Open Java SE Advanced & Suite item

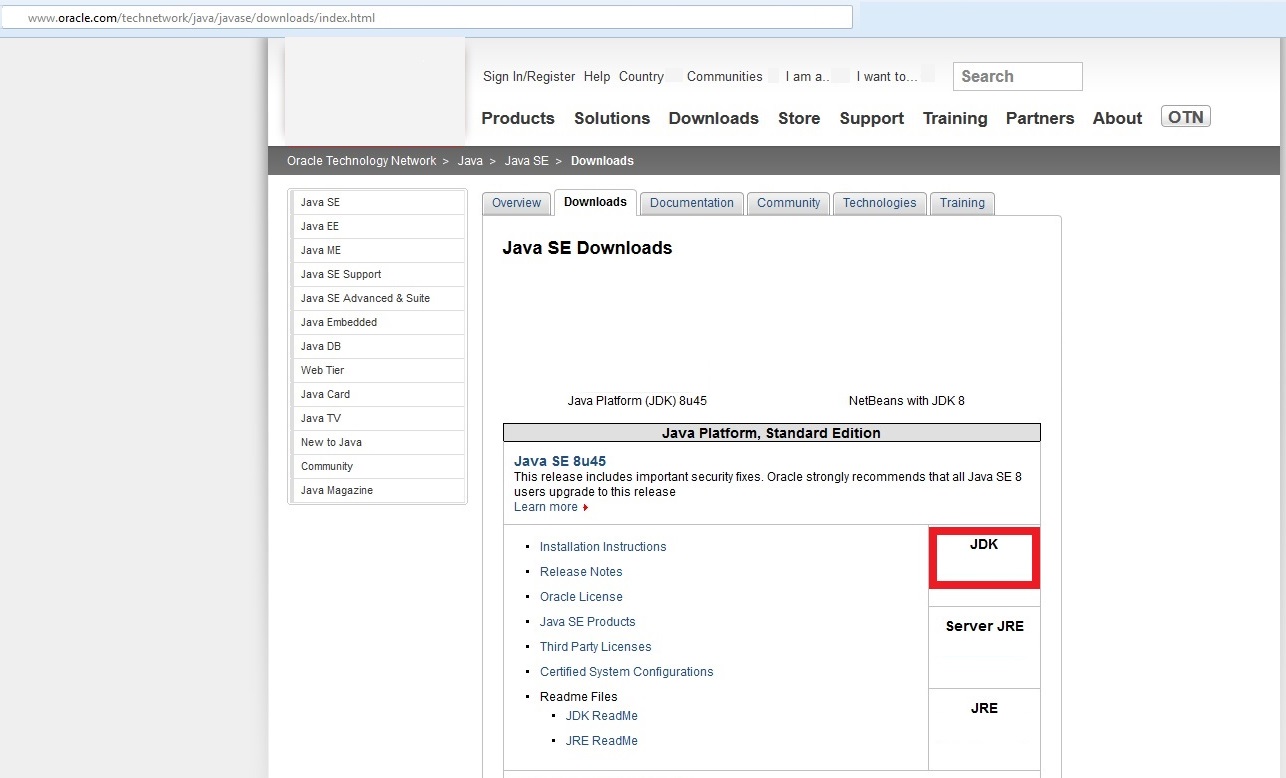tap(380, 298)
